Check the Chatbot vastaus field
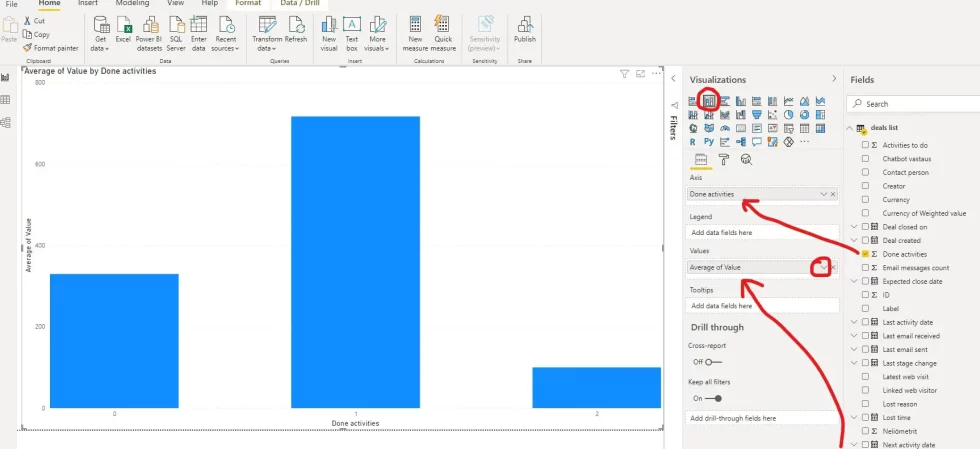This screenshot has width=980, height=449. click(x=866, y=158)
